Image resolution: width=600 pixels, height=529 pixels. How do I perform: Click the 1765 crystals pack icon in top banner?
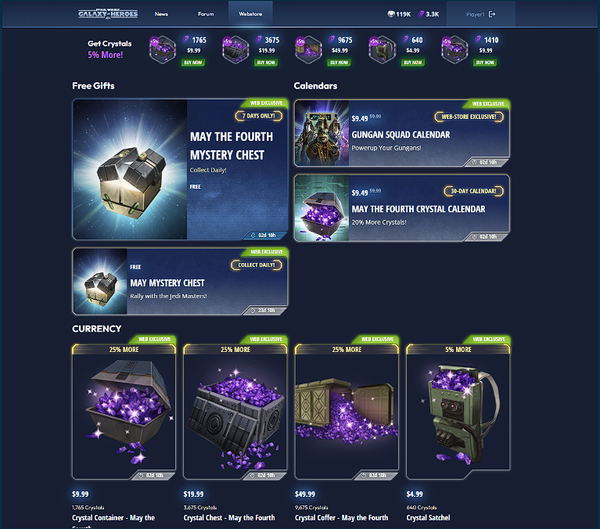click(162, 50)
